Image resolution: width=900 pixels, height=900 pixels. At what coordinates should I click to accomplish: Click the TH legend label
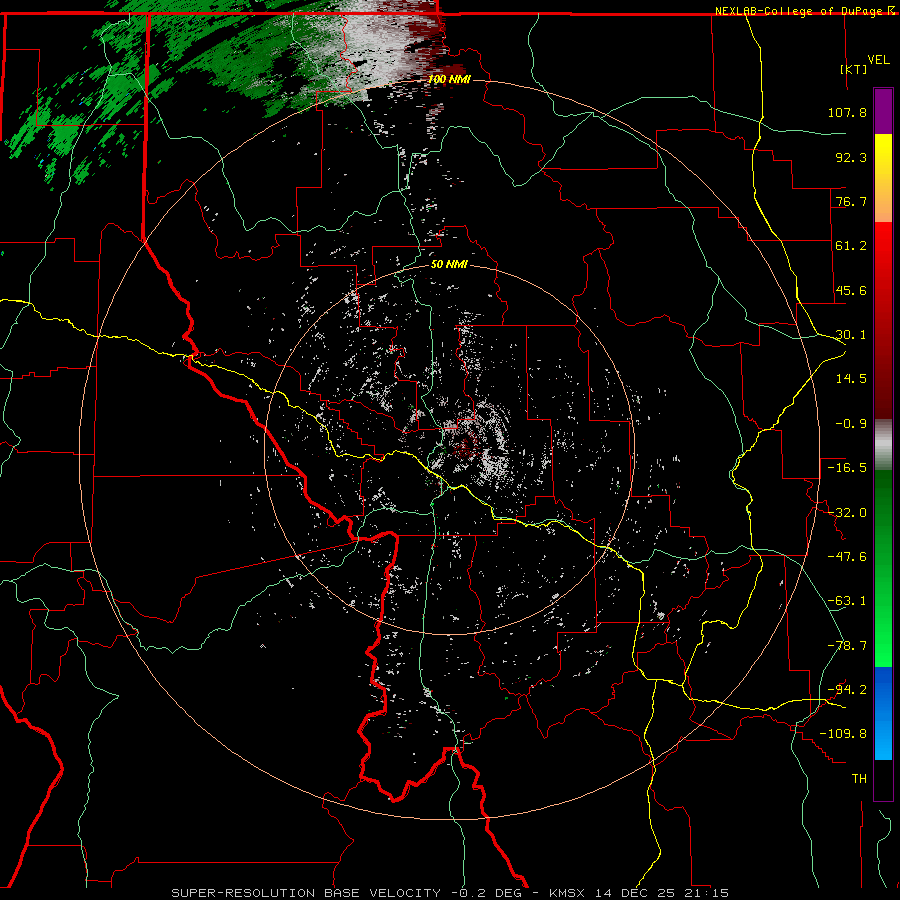coord(859,778)
